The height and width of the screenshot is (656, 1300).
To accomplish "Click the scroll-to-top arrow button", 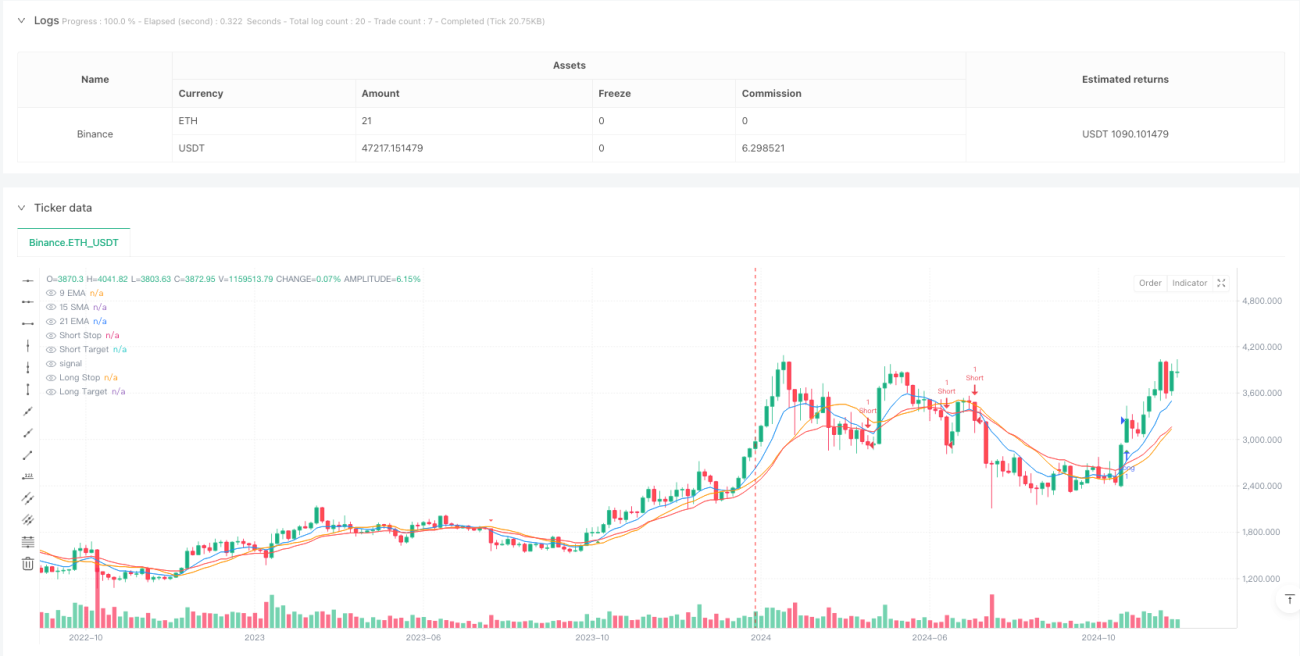I will [x=1288, y=599].
